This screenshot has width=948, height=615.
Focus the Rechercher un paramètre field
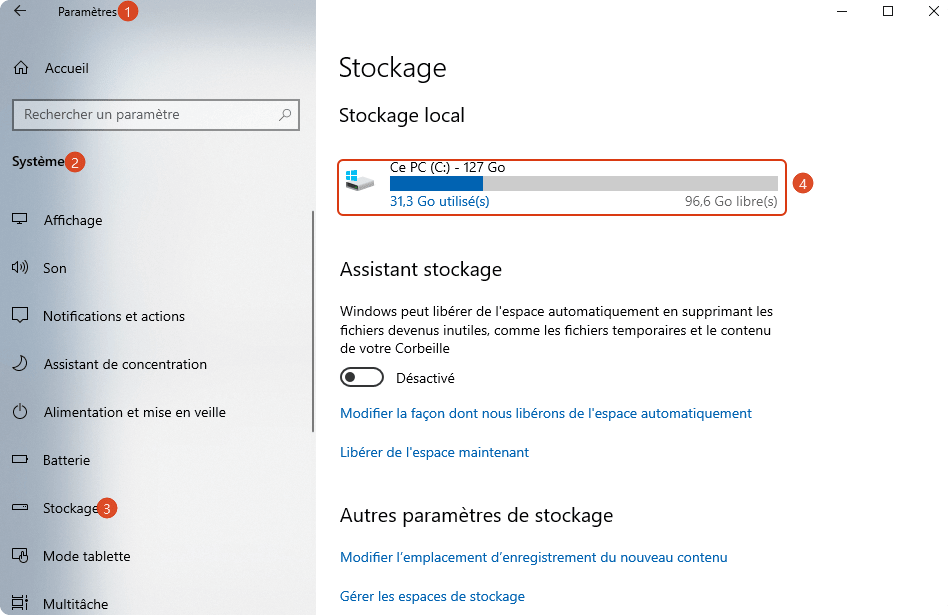click(155, 114)
